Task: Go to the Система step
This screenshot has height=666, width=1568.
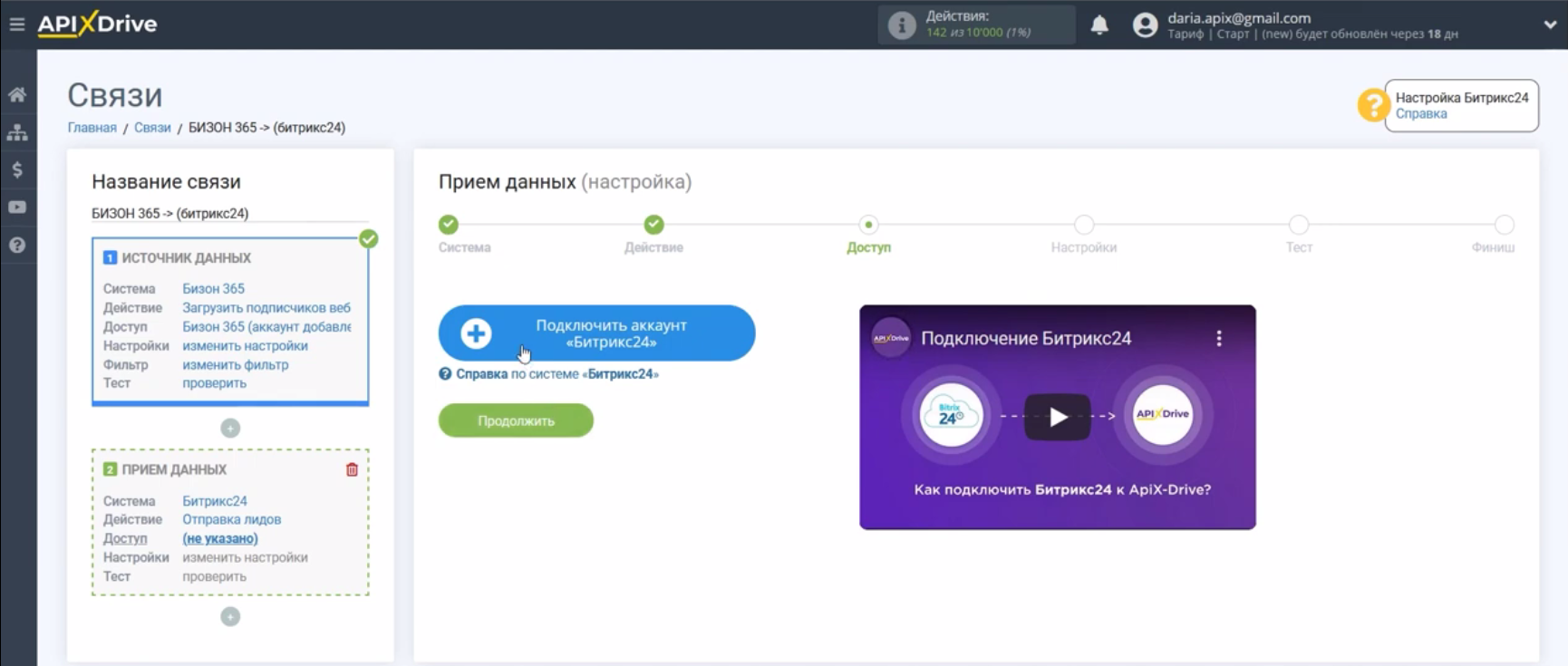Action: (449, 225)
